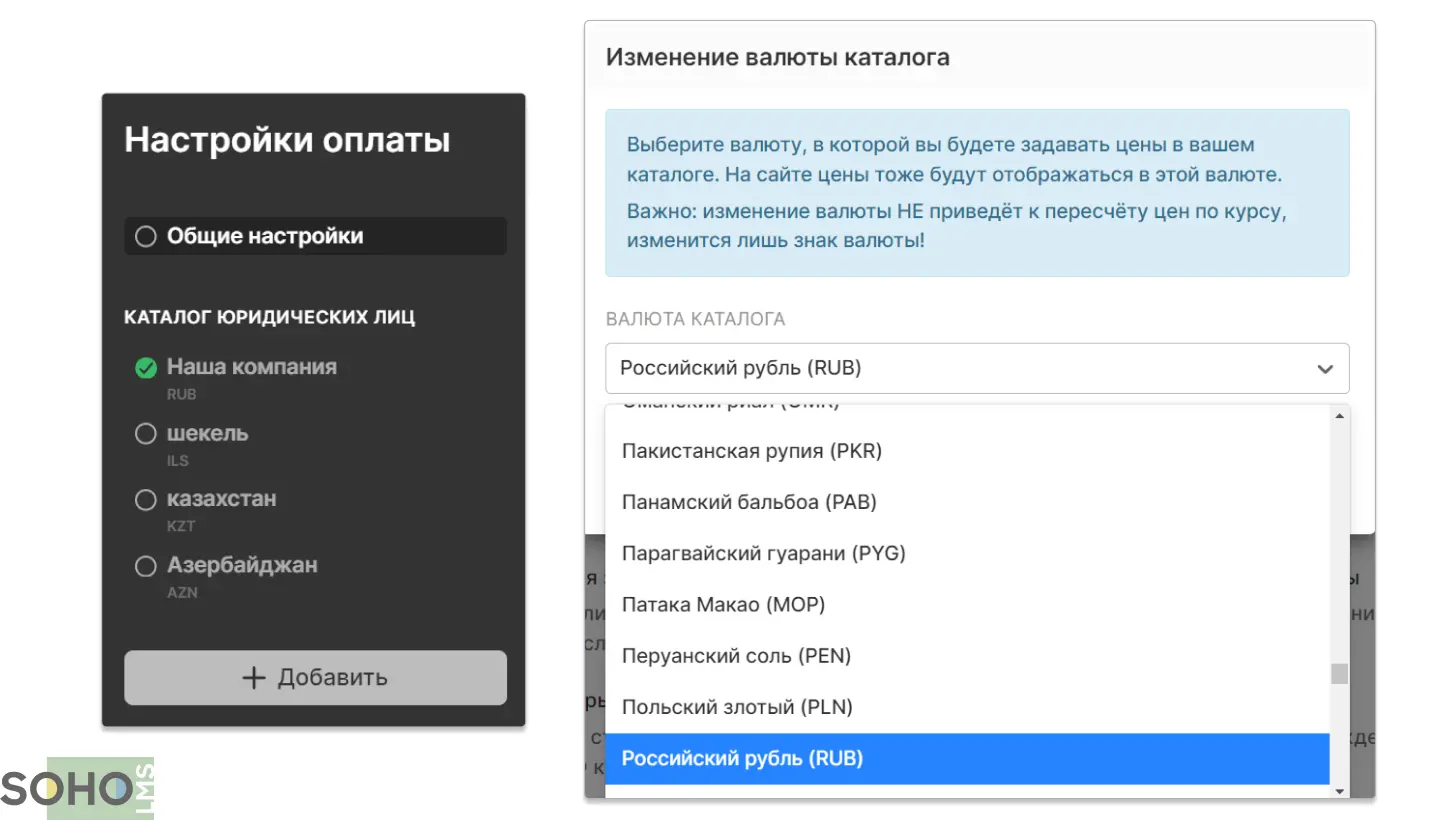The width and height of the screenshot is (1454, 820).
Task: Click the dropdown chevron arrow
Action: click(x=1325, y=369)
